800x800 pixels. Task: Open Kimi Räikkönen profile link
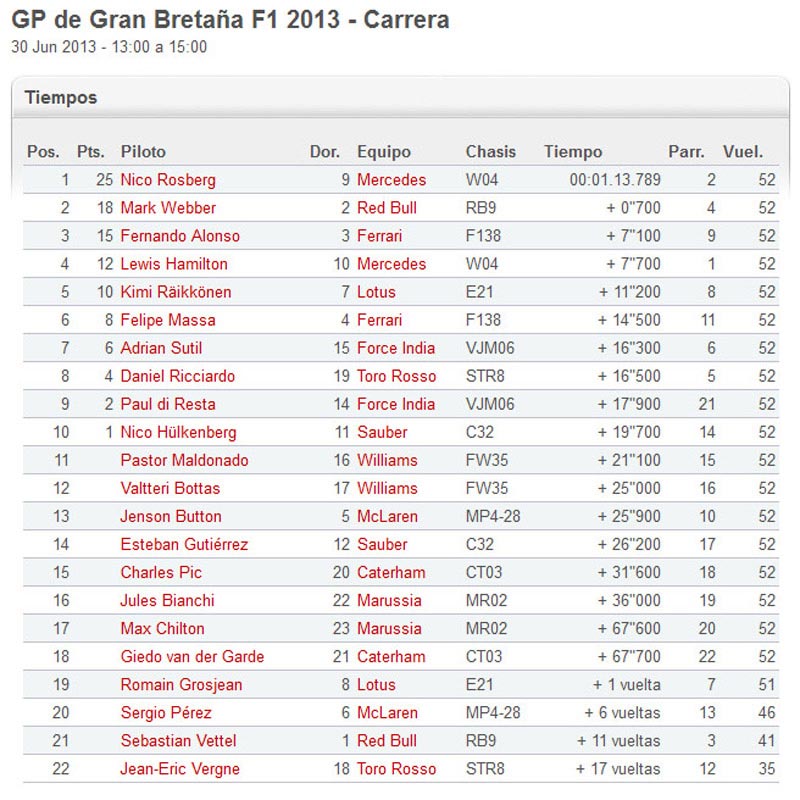176,292
